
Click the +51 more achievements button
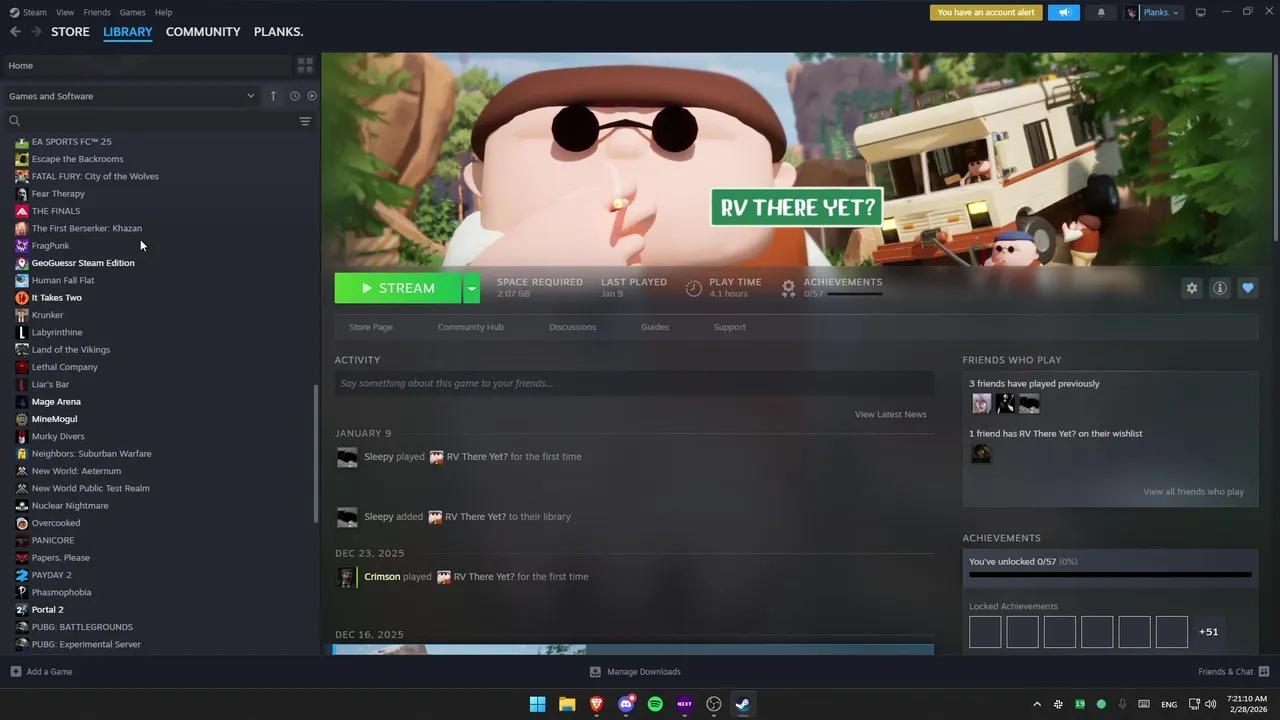coord(1208,632)
